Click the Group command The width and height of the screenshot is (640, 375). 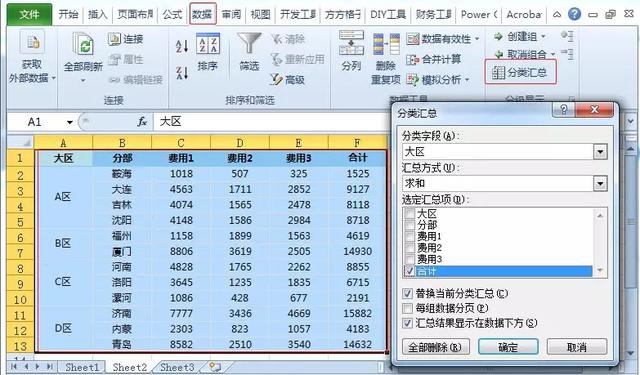(x=516, y=37)
